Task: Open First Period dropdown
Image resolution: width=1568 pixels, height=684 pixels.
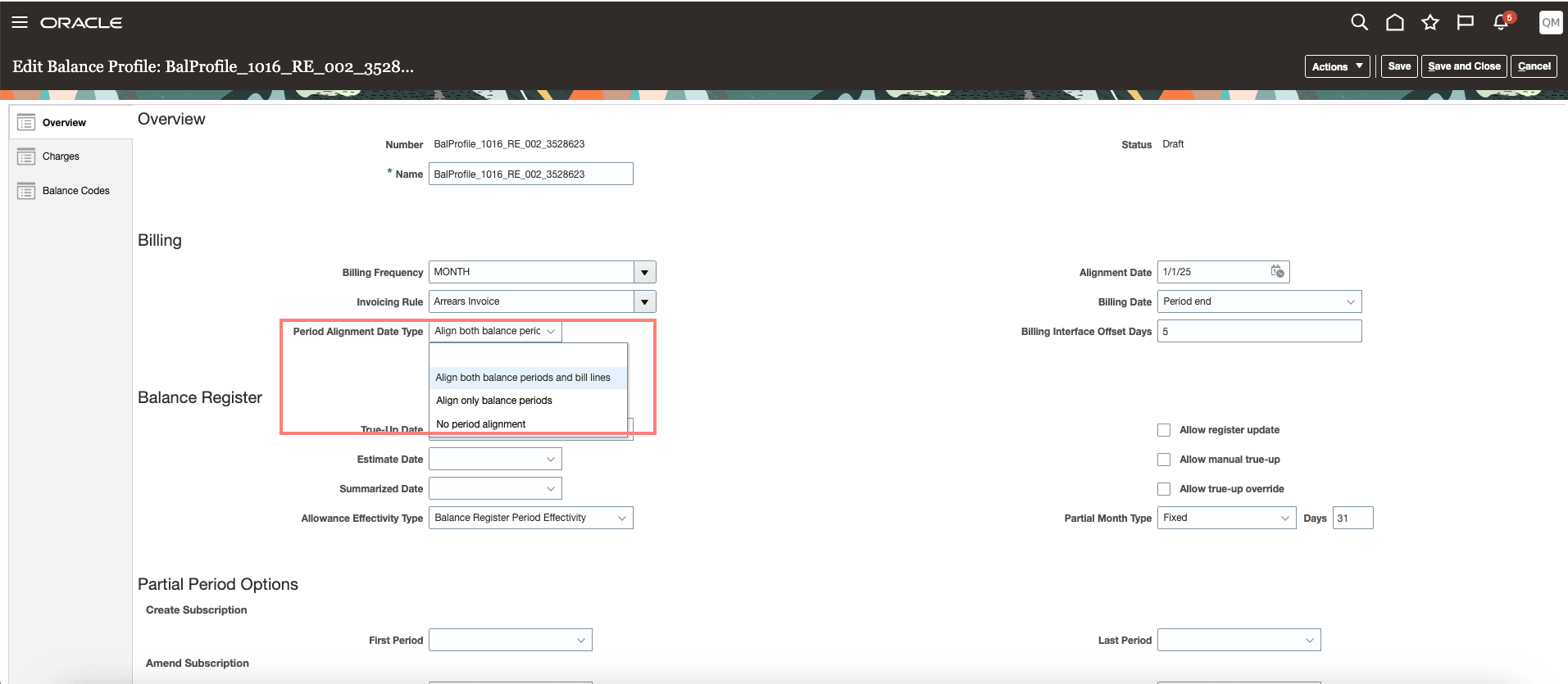Action: [510, 640]
